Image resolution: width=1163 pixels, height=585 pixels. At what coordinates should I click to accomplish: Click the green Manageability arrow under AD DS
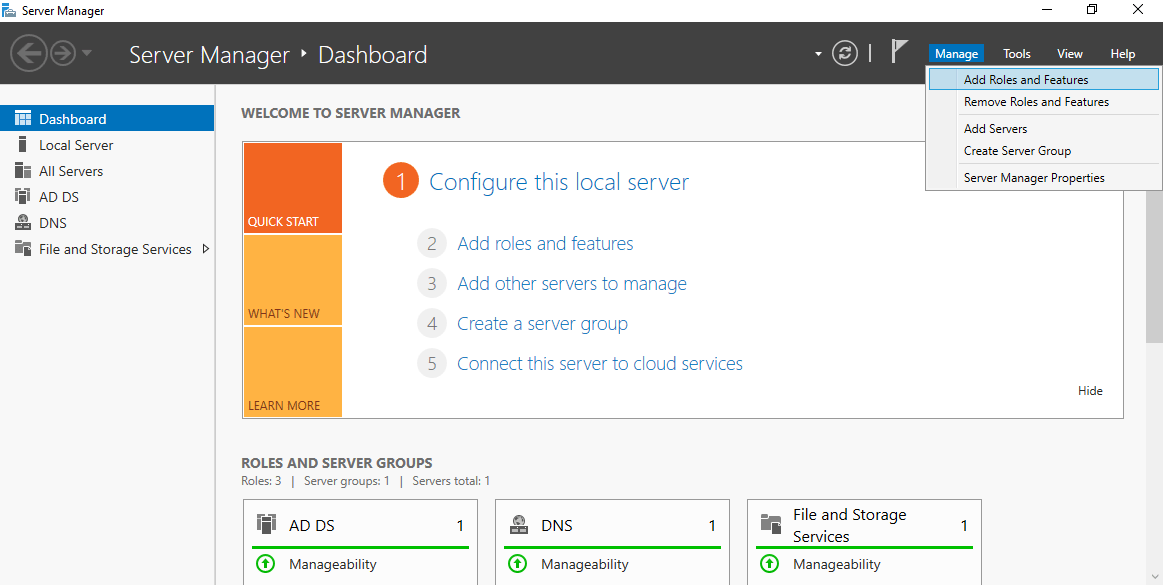click(265, 563)
